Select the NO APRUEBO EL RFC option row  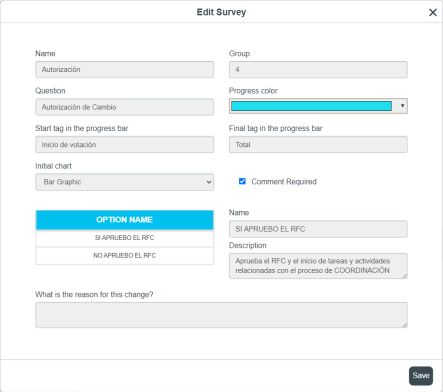coord(124,256)
